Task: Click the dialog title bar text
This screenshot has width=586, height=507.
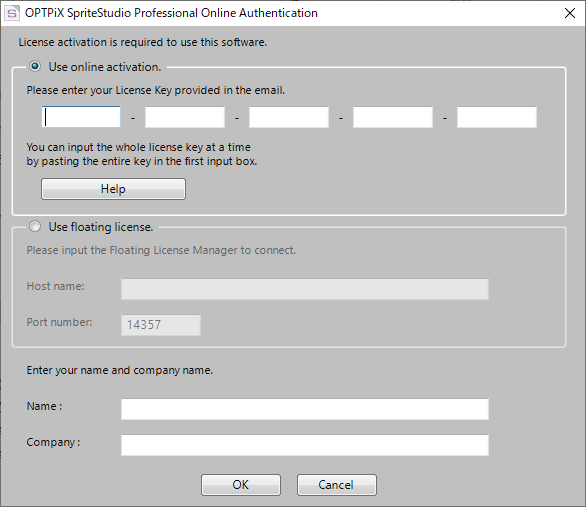Action: coord(171,13)
